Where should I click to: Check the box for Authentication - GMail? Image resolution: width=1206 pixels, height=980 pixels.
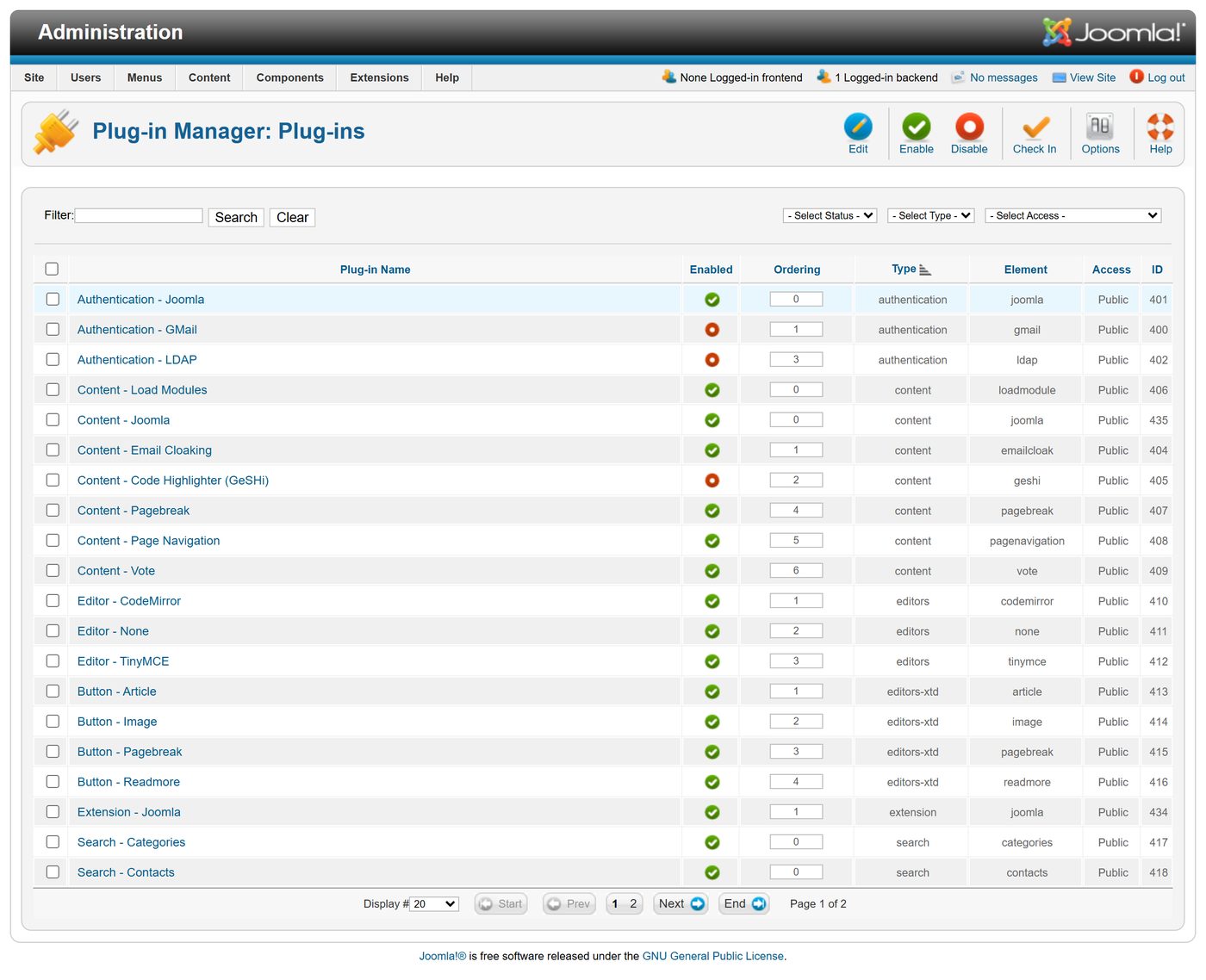53,329
